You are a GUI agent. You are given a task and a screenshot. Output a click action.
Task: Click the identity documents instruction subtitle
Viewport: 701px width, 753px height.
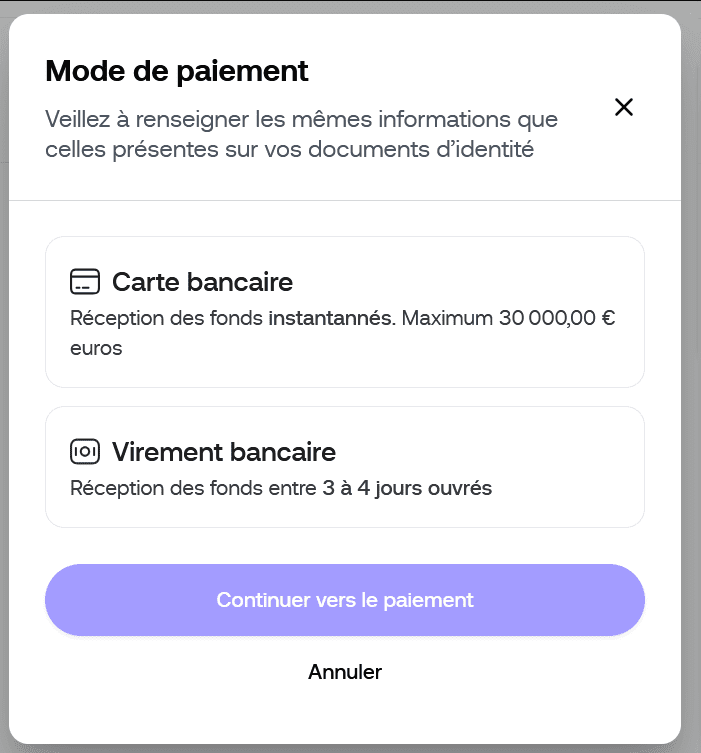point(301,136)
